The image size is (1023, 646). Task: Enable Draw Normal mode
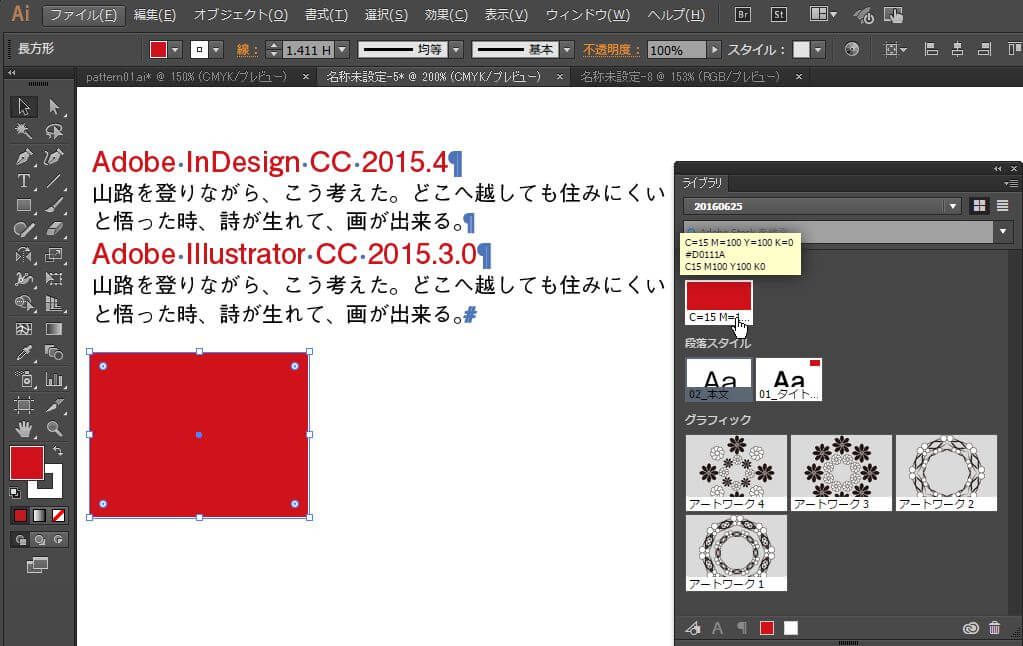click(20, 540)
